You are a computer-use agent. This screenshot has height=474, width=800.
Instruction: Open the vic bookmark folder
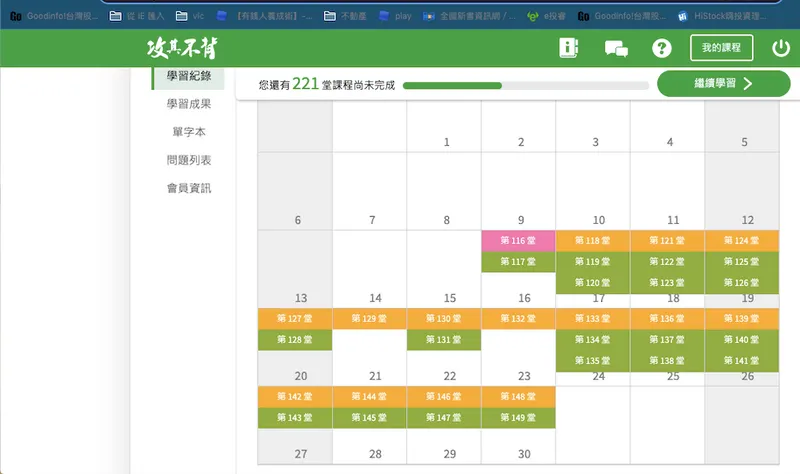pyautogui.click(x=190, y=16)
